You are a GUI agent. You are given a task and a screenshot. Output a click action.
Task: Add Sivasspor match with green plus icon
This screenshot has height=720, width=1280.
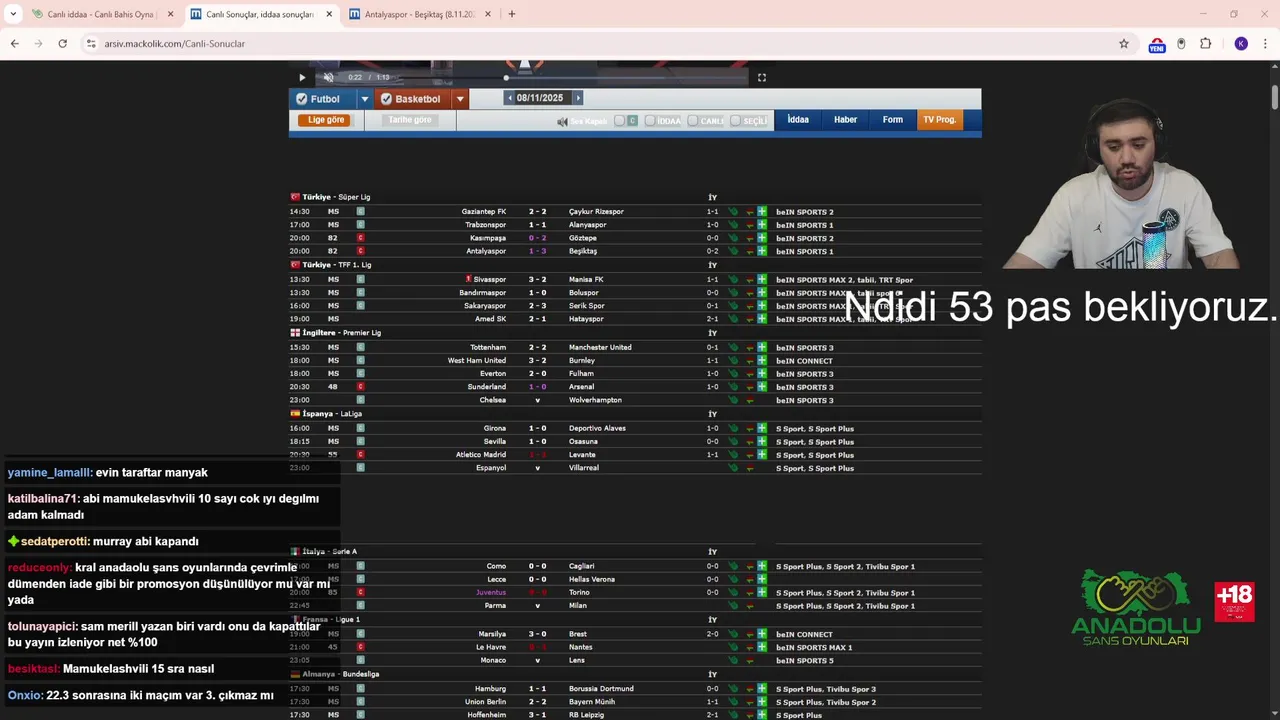[762, 279]
